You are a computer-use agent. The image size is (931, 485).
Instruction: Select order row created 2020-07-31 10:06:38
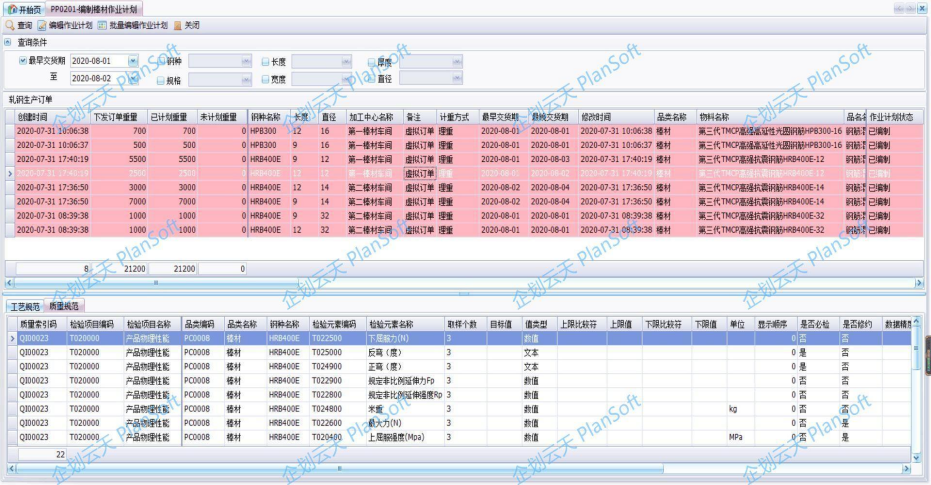(x=464, y=131)
